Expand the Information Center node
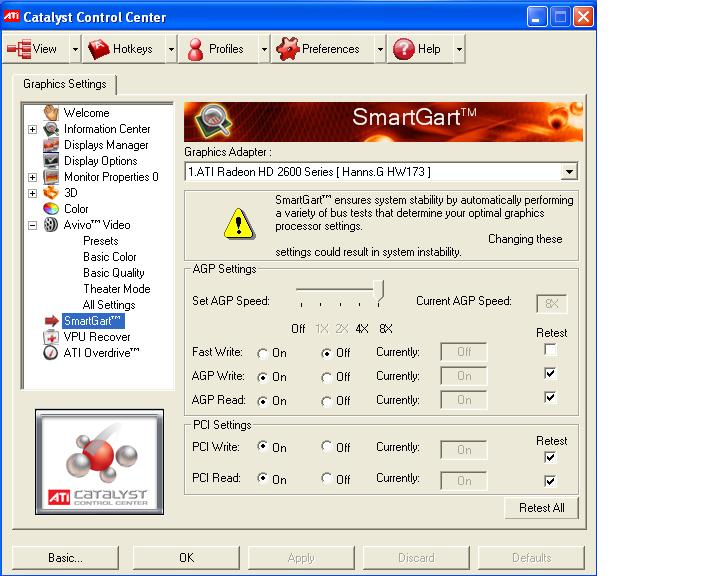Screen dimensions: 720x576 pos(32,130)
